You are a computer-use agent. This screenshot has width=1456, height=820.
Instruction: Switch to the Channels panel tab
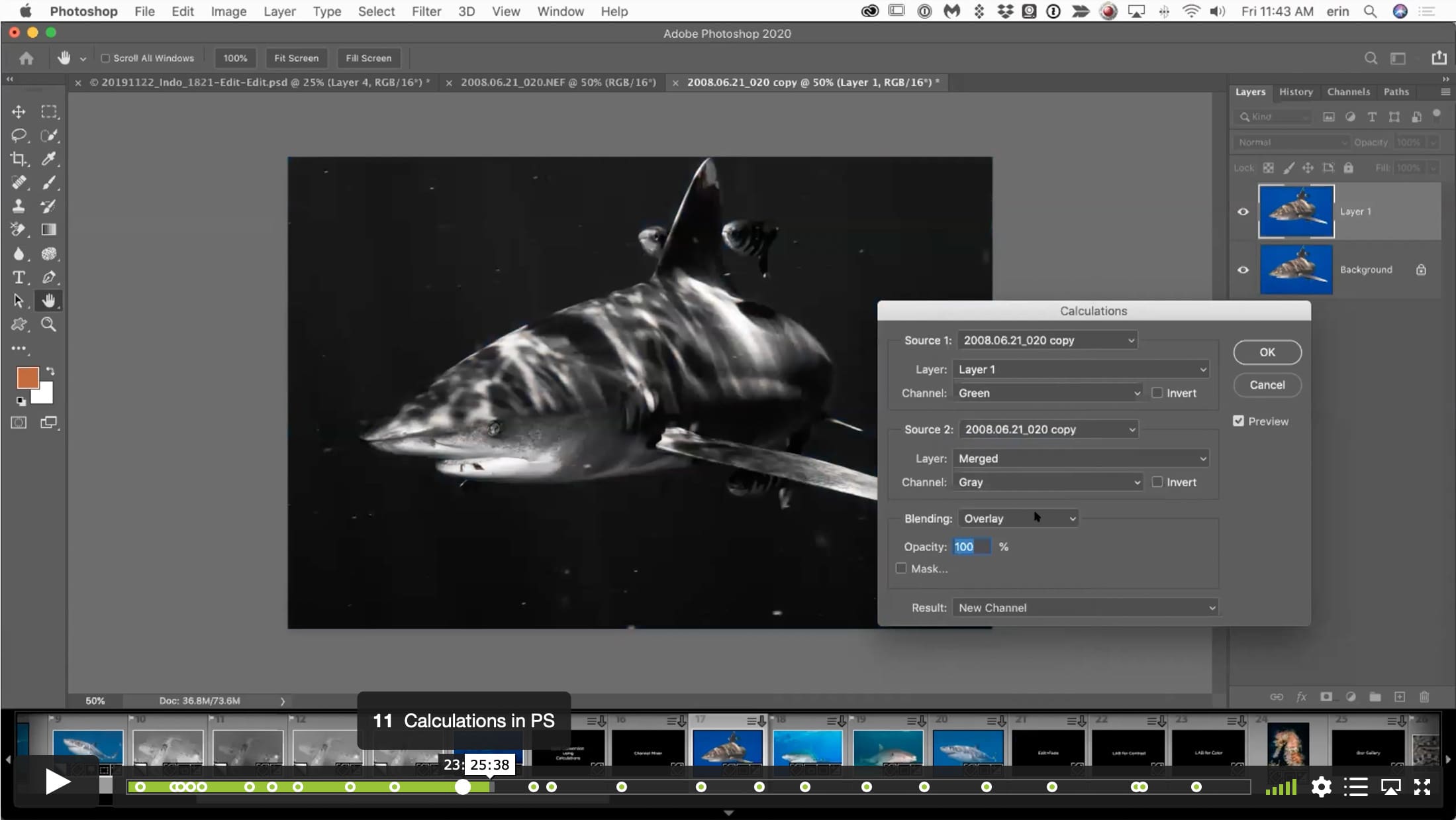1348,92
